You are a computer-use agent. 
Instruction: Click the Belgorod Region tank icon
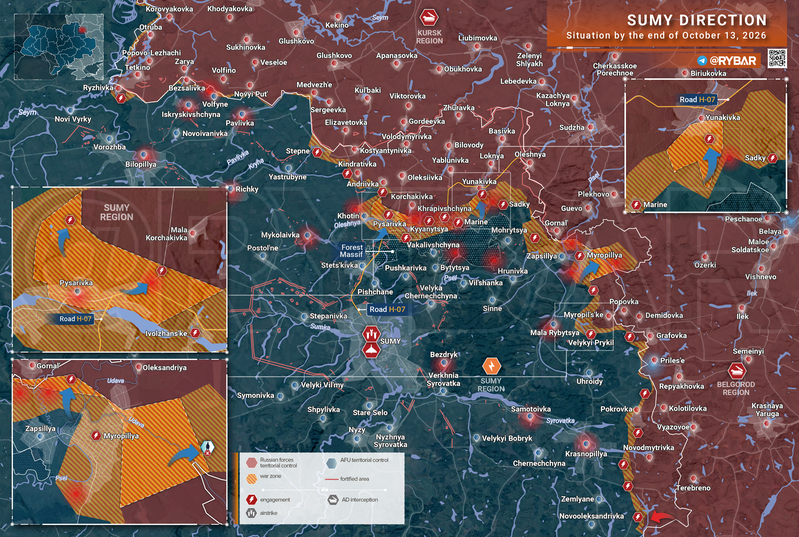(736, 370)
